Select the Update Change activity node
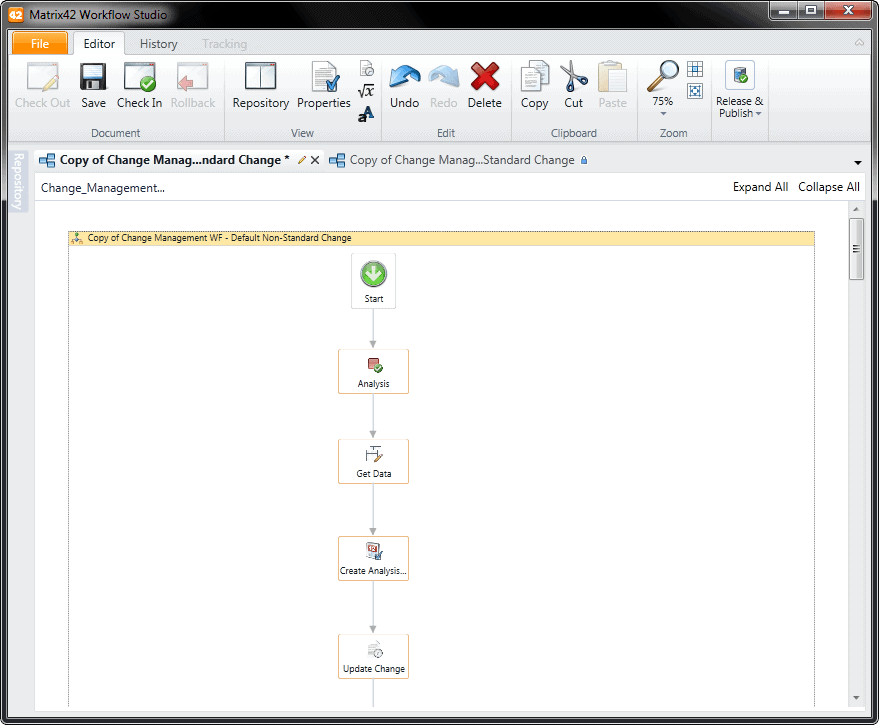Image resolution: width=879 pixels, height=725 pixels. click(x=373, y=657)
